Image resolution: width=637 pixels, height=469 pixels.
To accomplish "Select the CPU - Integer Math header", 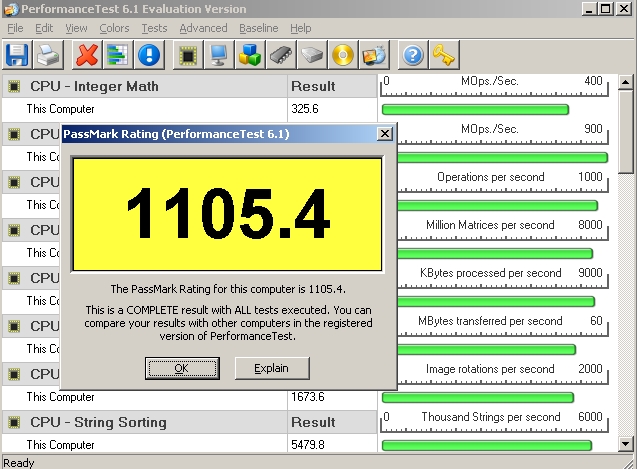I will click(x=94, y=87).
